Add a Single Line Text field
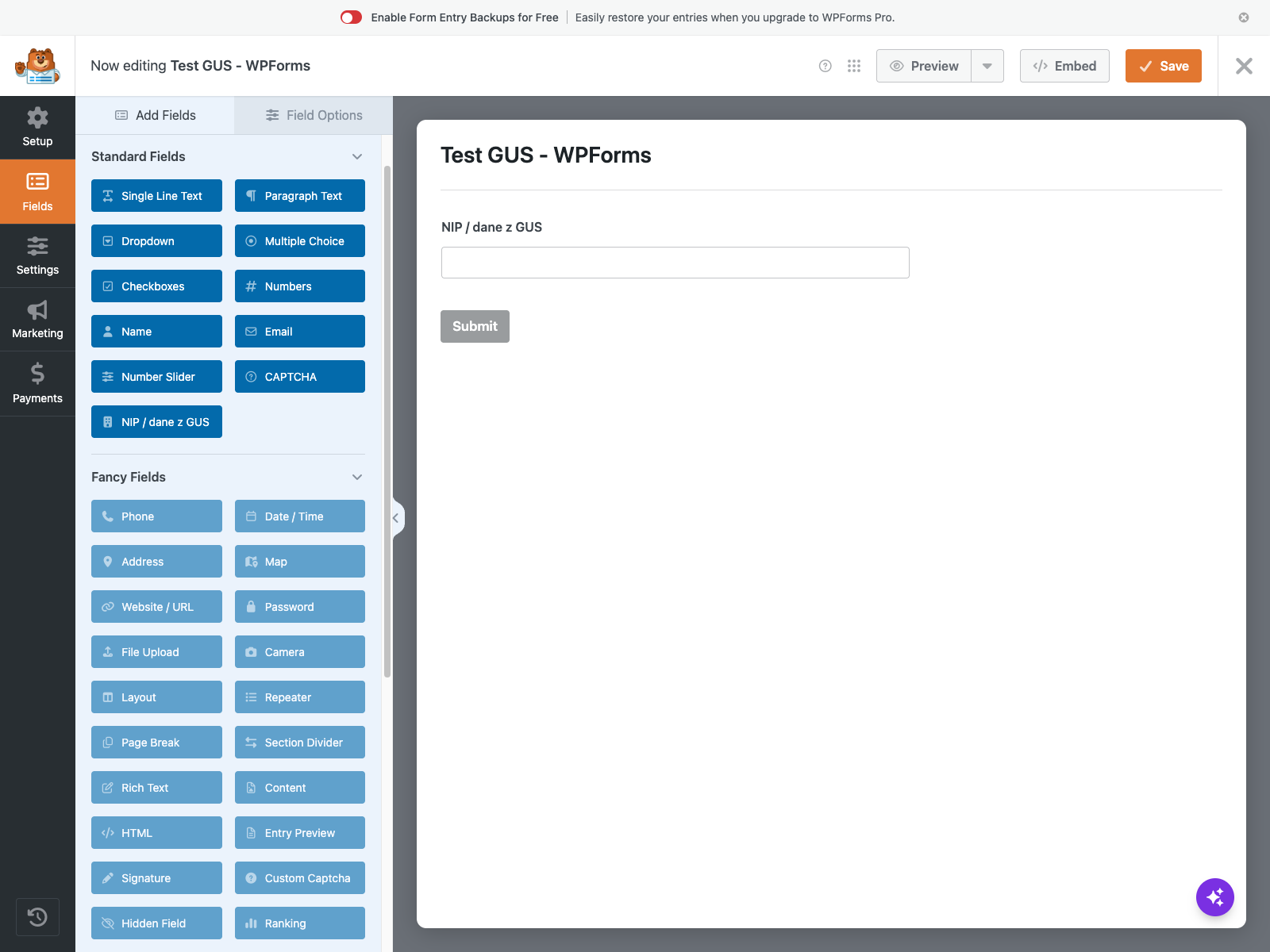 pyautogui.click(x=156, y=196)
